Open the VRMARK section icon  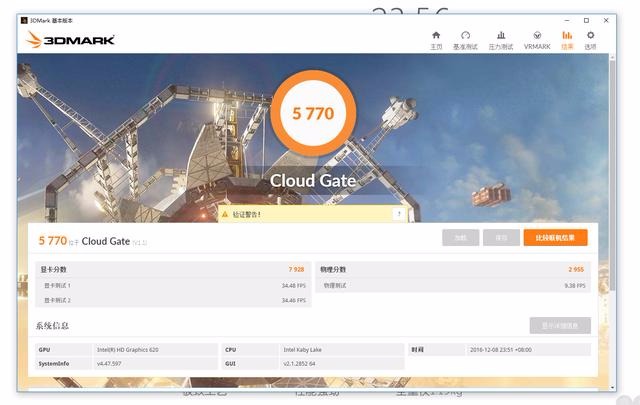(536, 37)
